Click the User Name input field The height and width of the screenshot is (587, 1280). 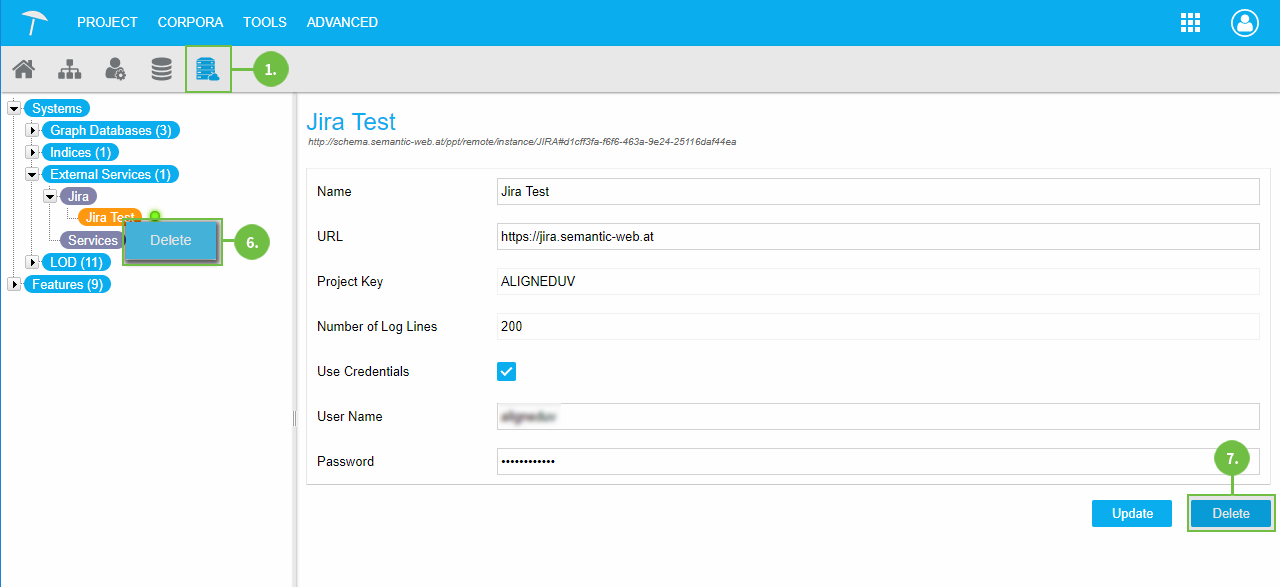pyautogui.click(x=878, y=416)
